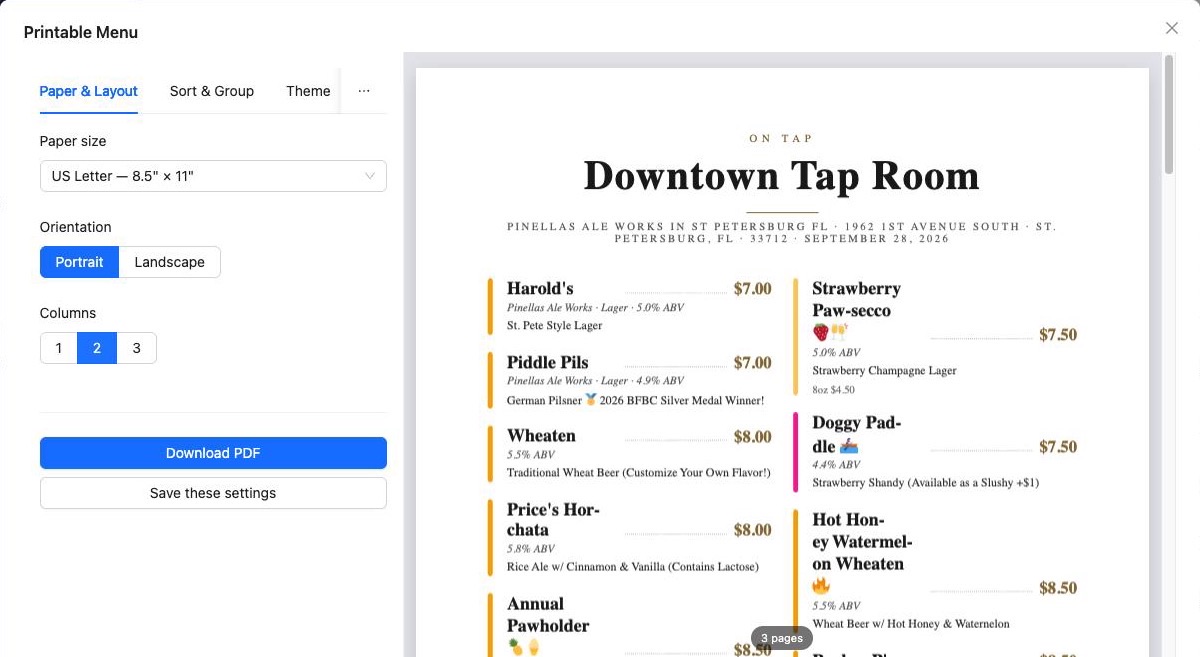Click the pineapple emoji under Annual Pawholder
This screenshot has width=1200, height=657.
516,647
